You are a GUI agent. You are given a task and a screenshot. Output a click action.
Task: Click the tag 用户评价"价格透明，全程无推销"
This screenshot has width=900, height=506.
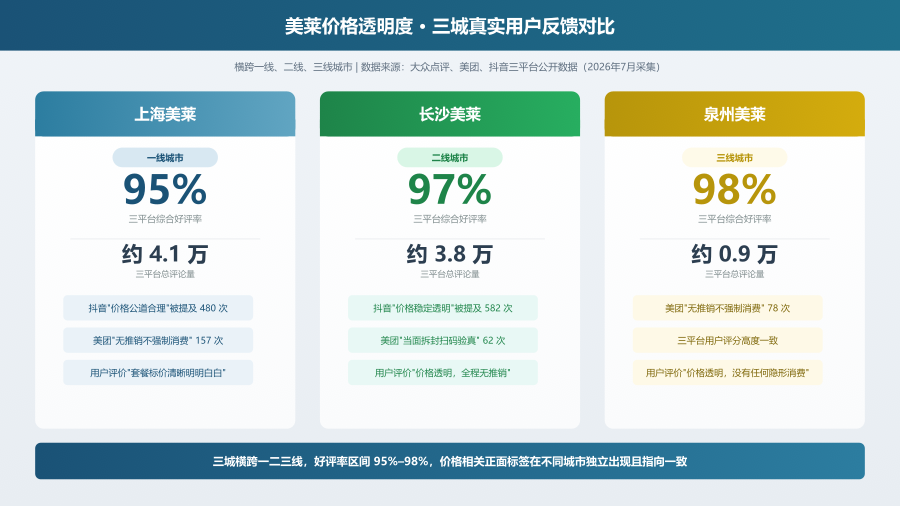pos(443,373)
